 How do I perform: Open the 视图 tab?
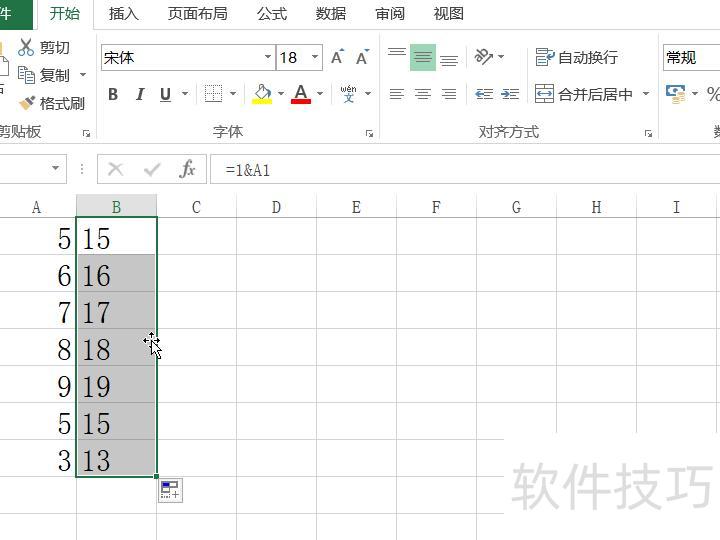pos(449,14)
